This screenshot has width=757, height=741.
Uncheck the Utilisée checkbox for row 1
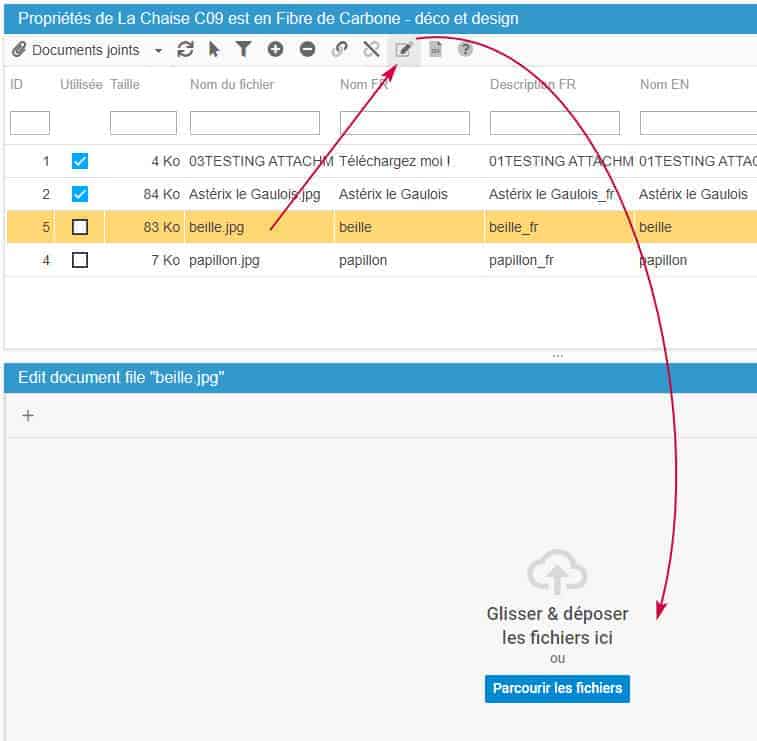[x=80, y=161]
